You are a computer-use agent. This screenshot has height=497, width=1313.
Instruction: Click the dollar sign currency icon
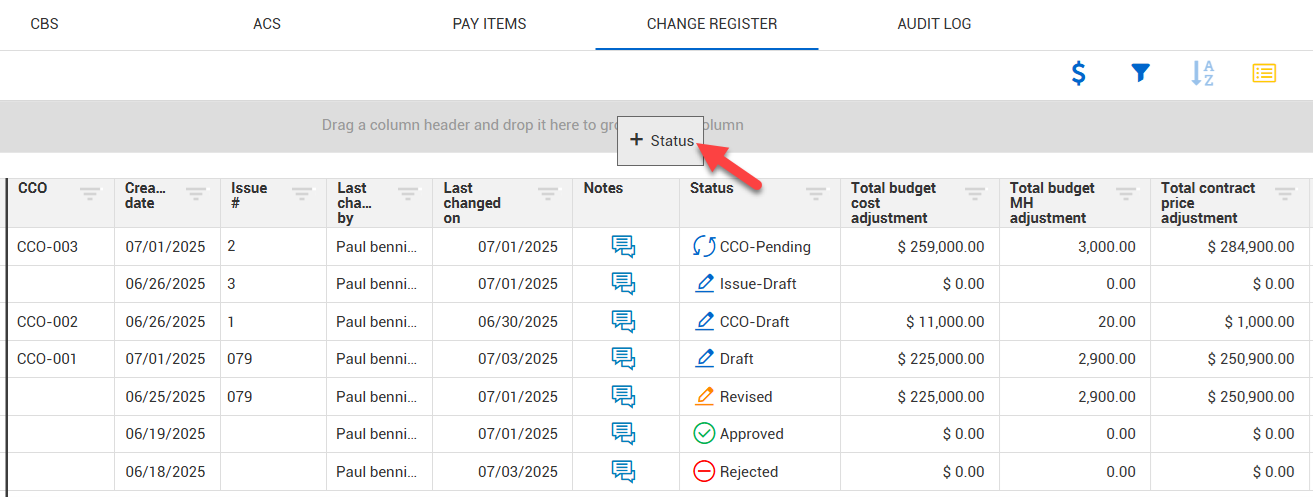[x=1078, y=73]
